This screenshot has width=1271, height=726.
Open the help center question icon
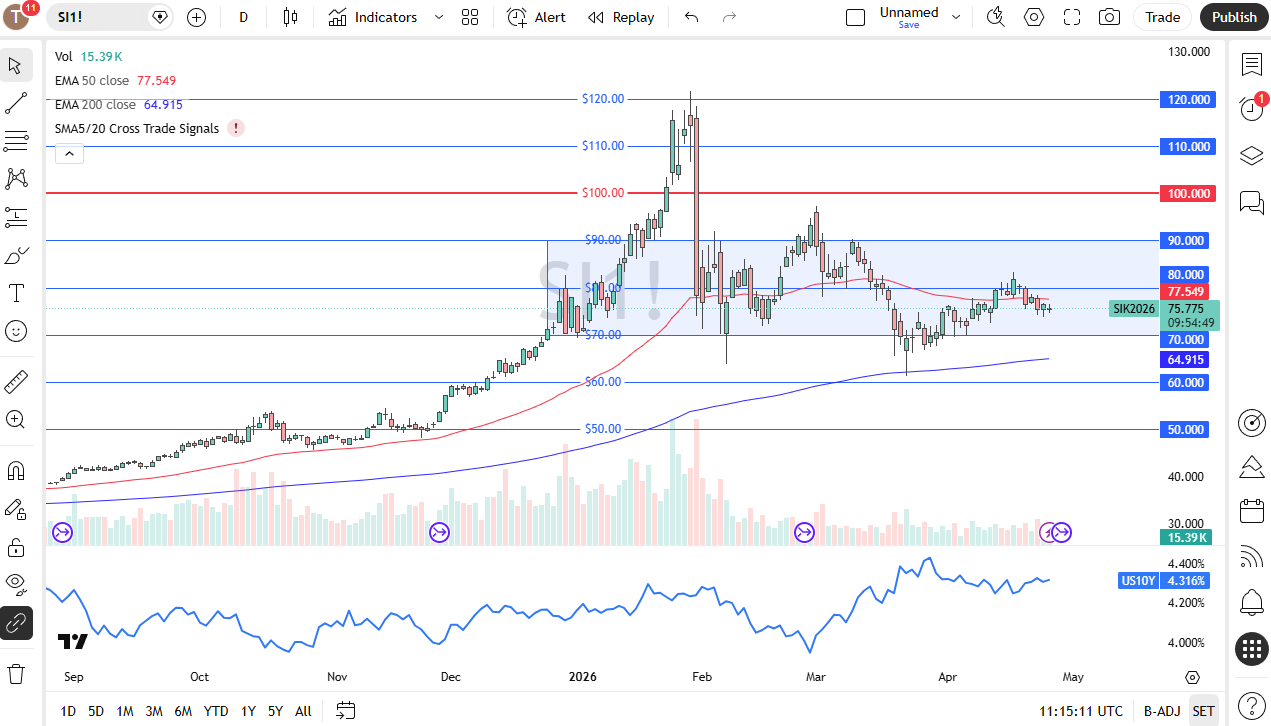(1251, 704)
